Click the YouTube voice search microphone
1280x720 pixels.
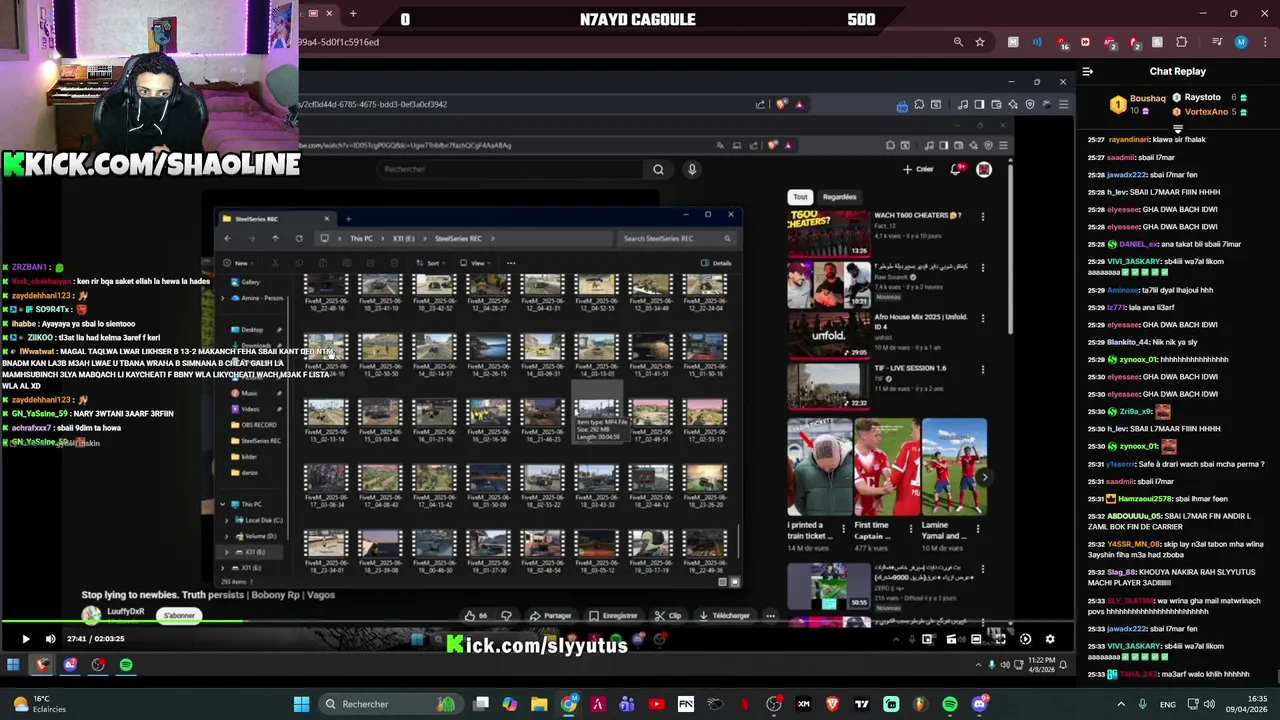(691, 170)
